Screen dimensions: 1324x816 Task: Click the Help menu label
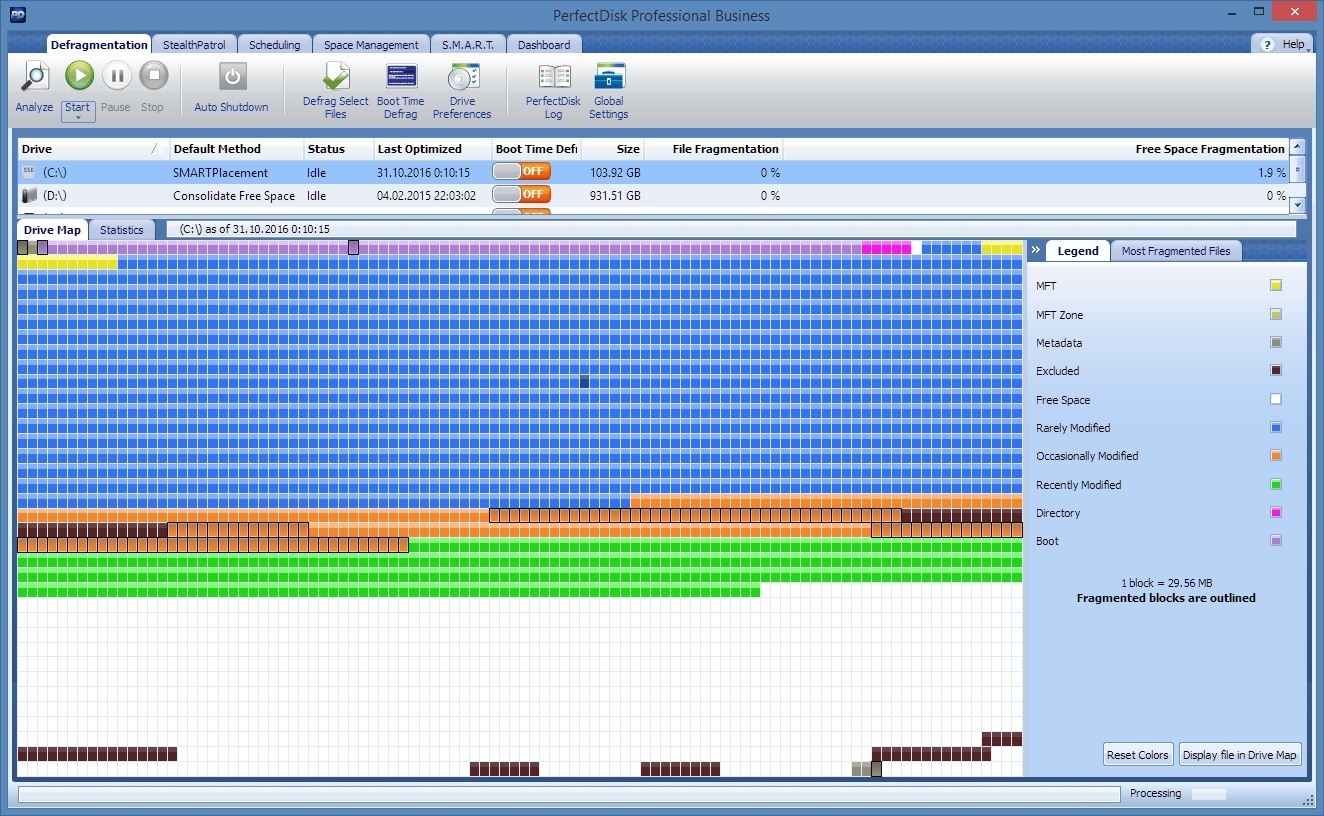click(1294, 45)
